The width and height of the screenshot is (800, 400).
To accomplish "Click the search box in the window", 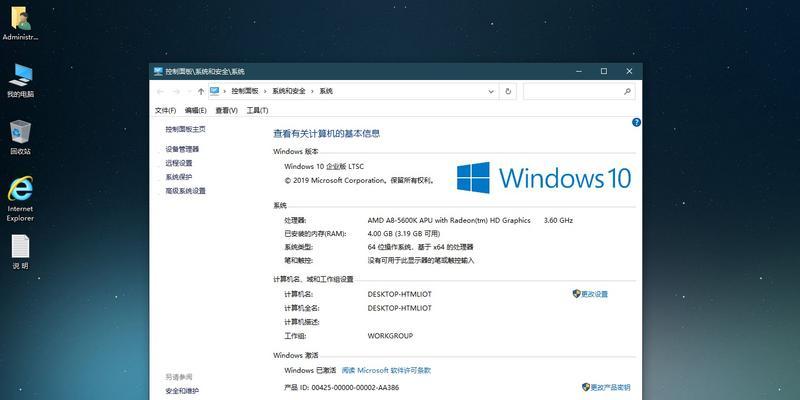I will pos(579,91).
